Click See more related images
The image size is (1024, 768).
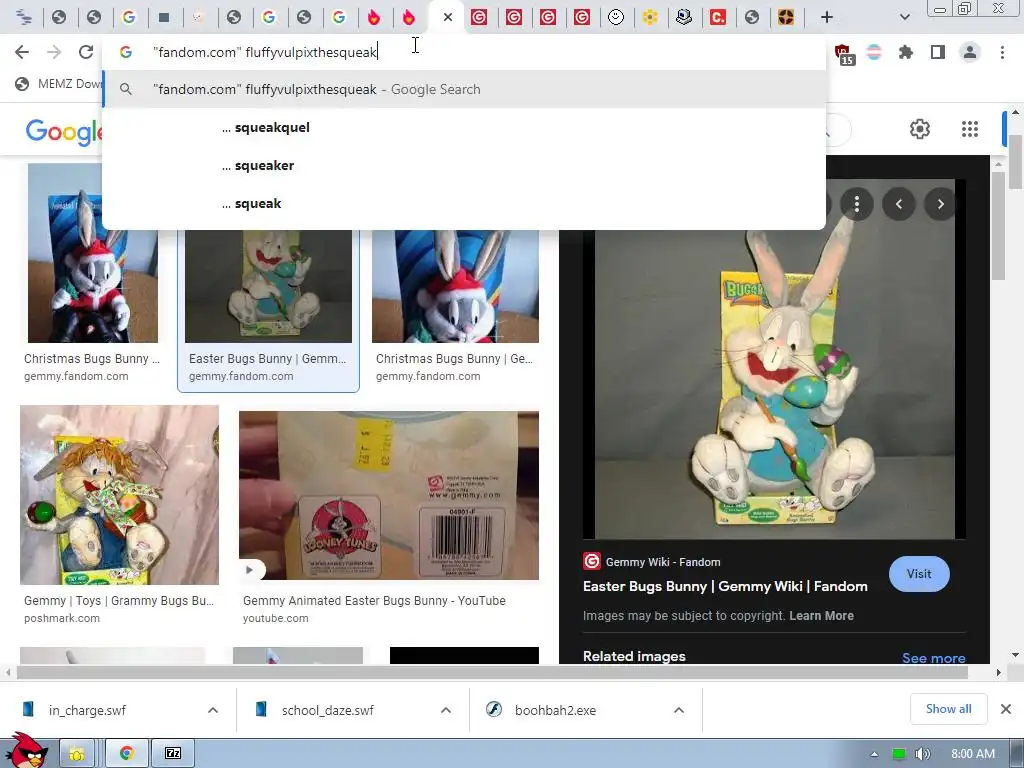(x=933, y=658)
